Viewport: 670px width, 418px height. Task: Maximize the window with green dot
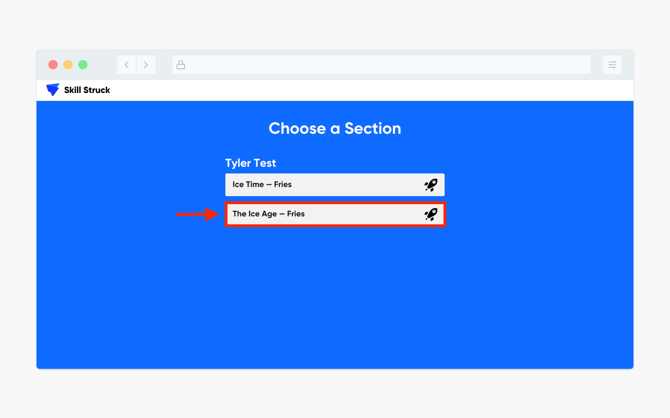(83, 65)
